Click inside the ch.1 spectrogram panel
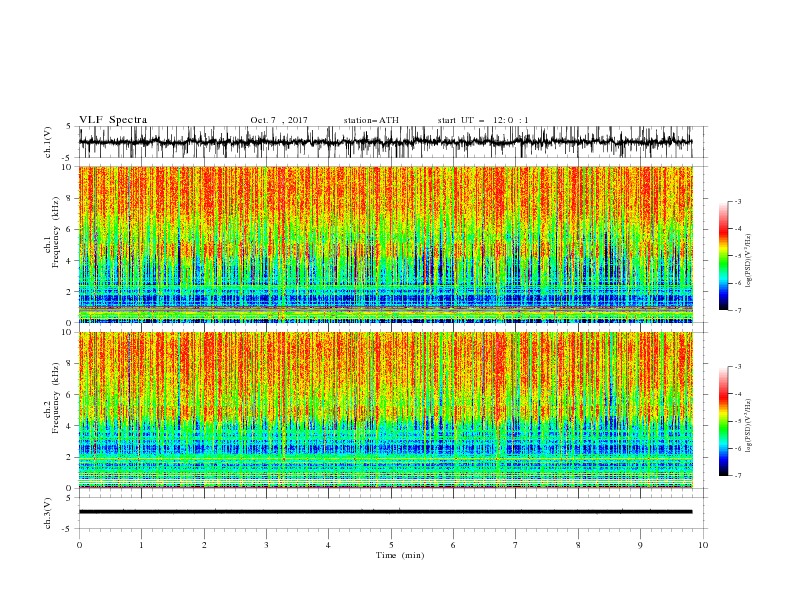The width and height of the screenshot is (792, 612). coord(386,244)
